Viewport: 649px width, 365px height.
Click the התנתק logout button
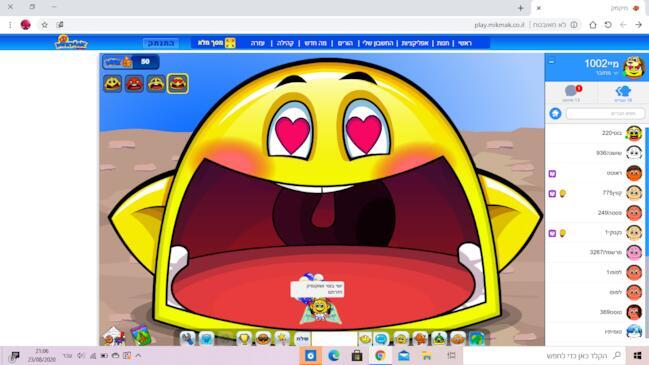click(161, 43)
